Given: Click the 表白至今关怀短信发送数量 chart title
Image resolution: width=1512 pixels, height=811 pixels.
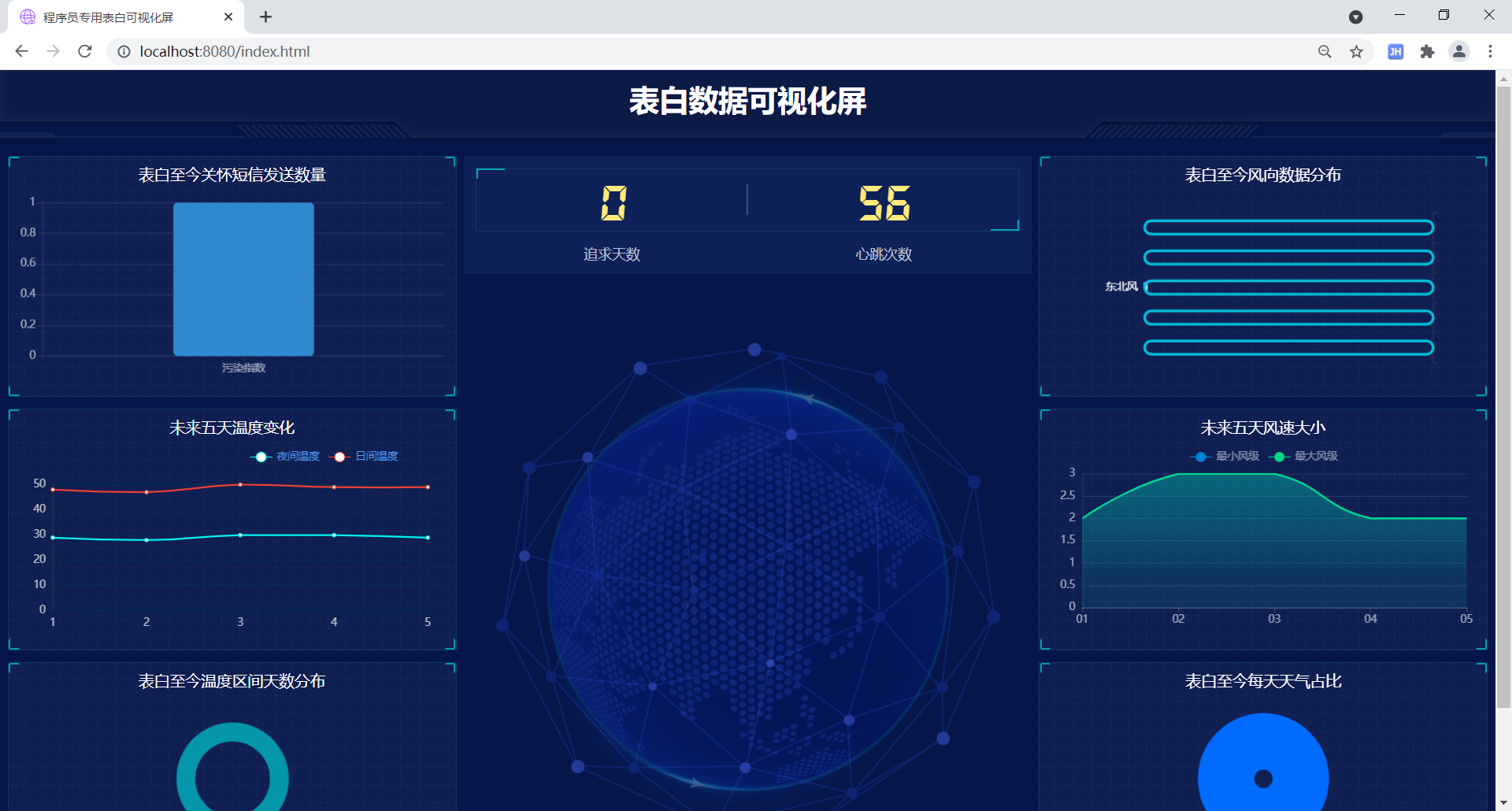Looking at the screenshot, I should point(232,175).
